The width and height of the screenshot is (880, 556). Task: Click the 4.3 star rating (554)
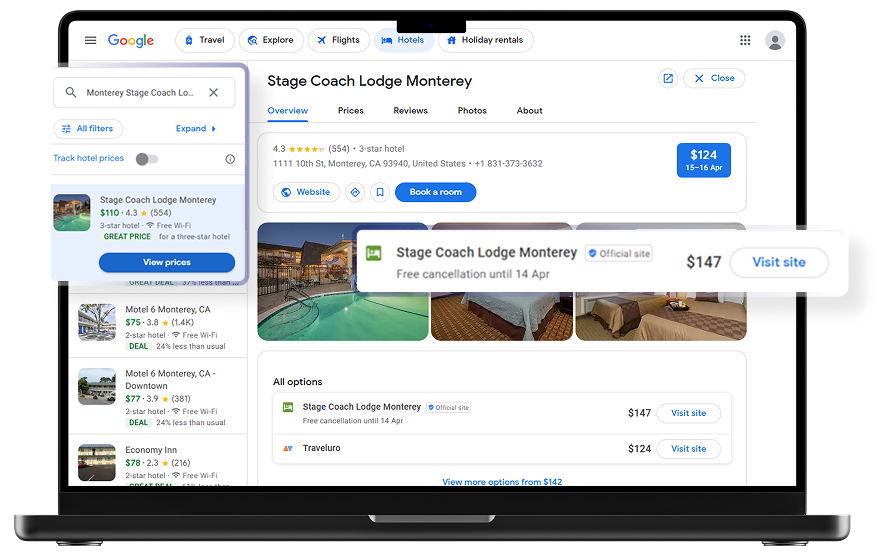coord(311,149)
